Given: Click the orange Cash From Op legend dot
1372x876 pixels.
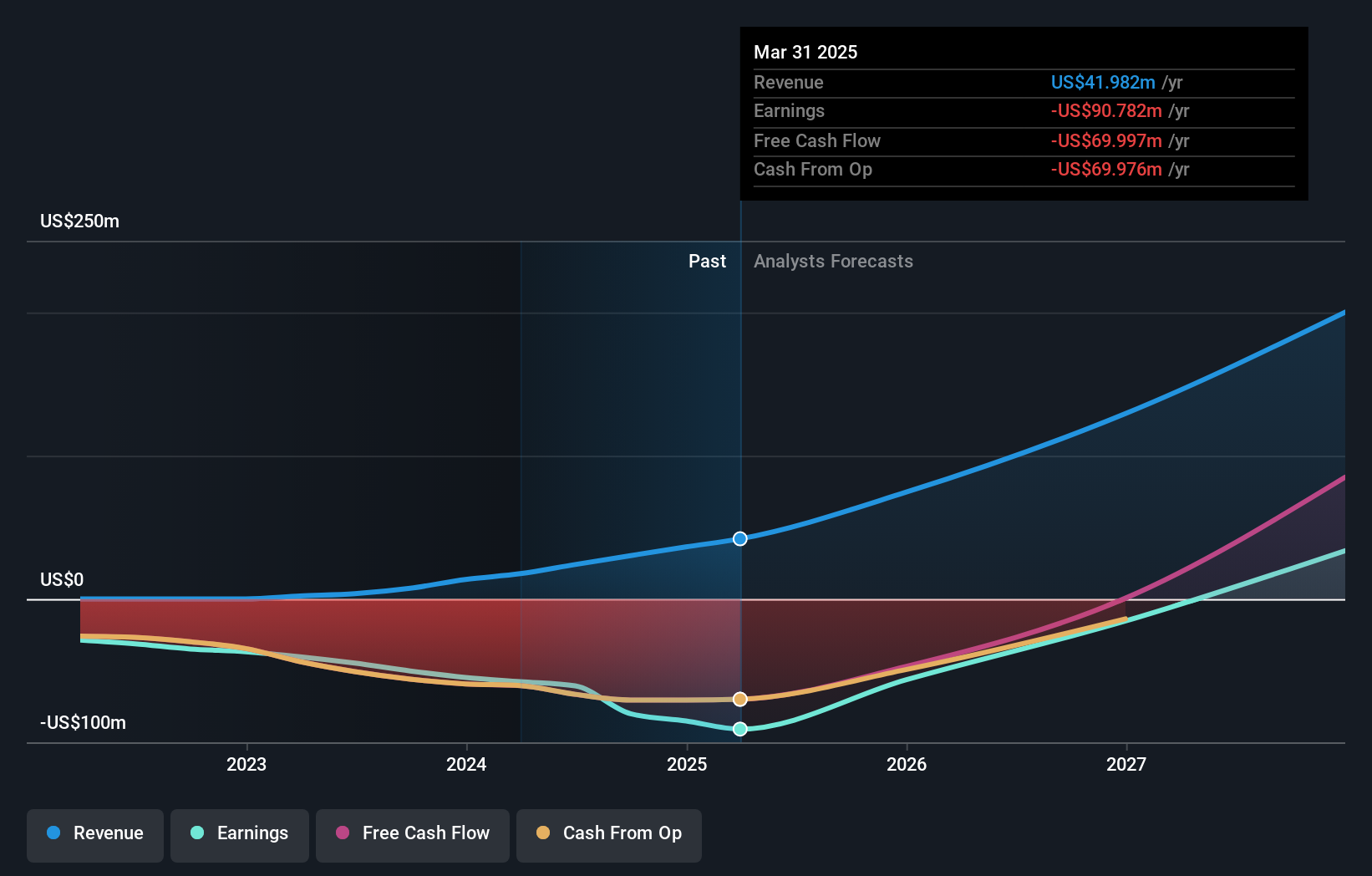Looking at the screenshot, I should pyautogui.click(x=543, y=833).
